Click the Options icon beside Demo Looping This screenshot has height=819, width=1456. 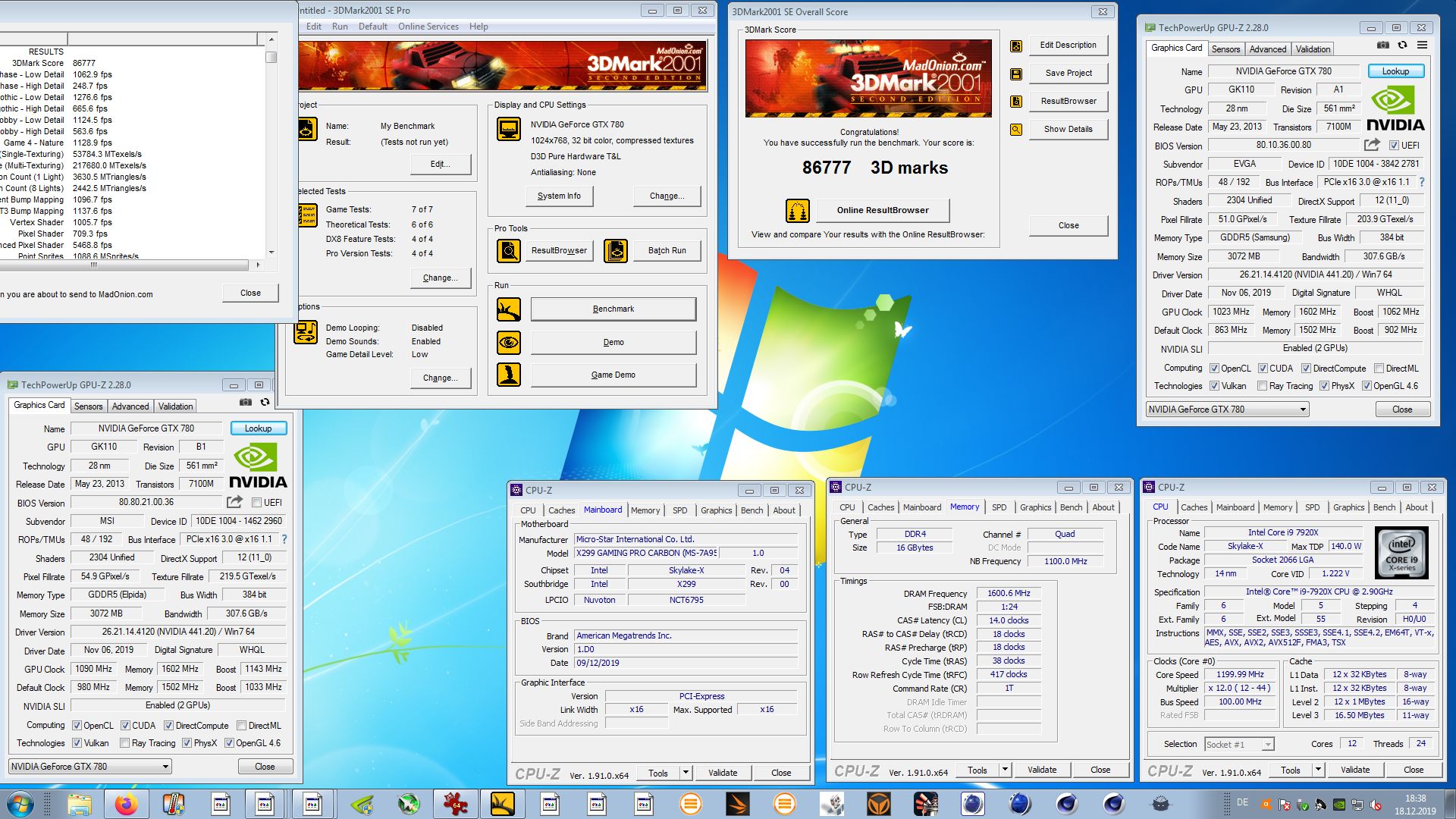(306, 333)
